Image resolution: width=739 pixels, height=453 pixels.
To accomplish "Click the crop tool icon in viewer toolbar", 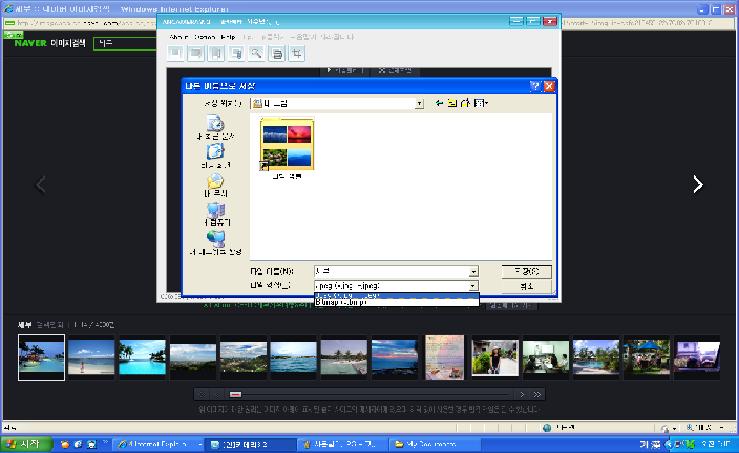I will tap(296, 53).
